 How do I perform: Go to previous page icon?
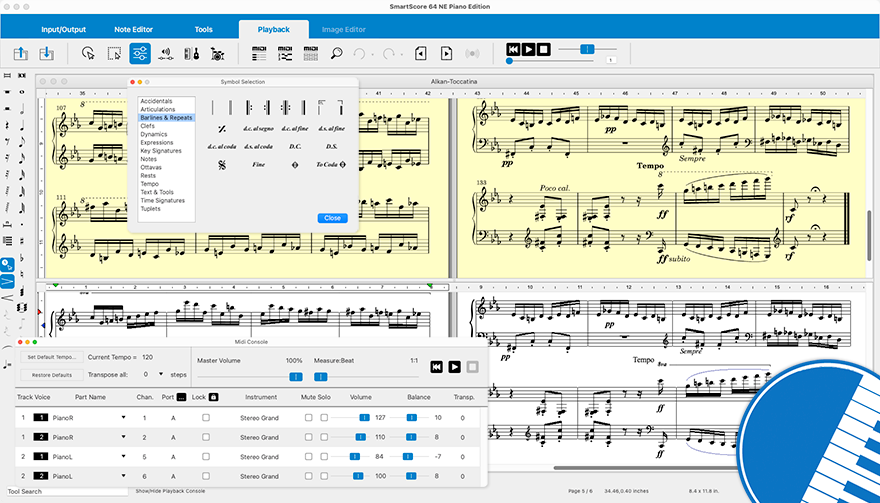(420, 53)
